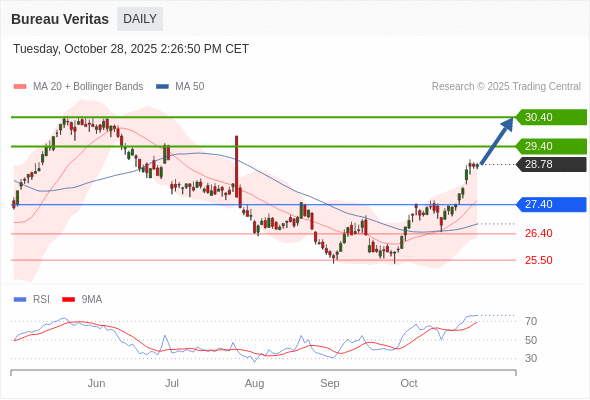Click the blue RSI legend swatch
The image size is (590, 400).
click(20, 300)
